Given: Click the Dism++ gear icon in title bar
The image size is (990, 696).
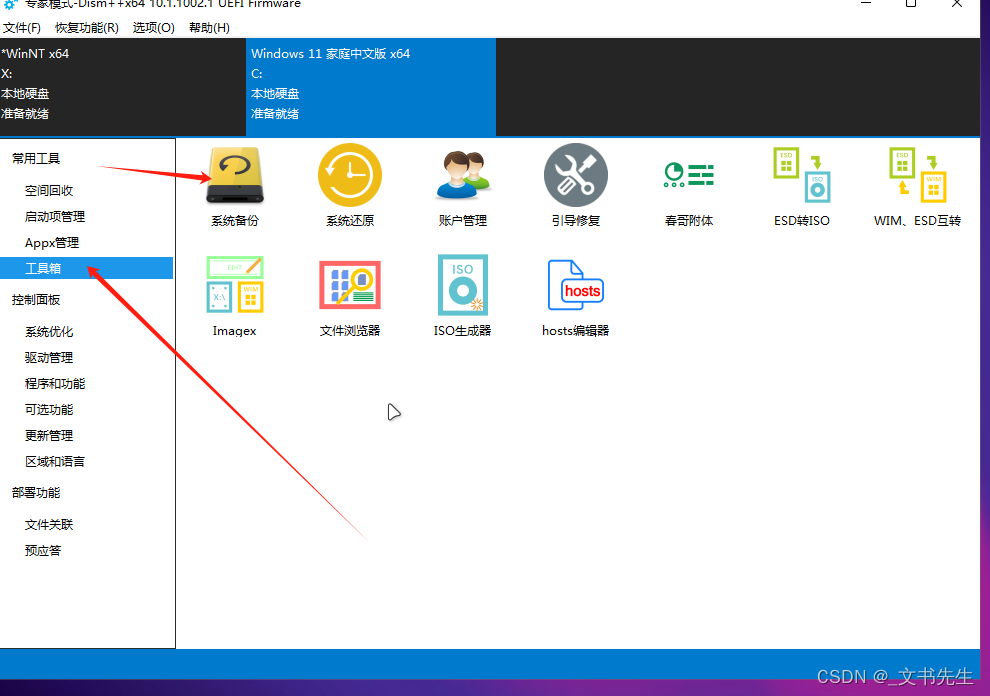Looking at the screenshot, I should tap(9, 4).
